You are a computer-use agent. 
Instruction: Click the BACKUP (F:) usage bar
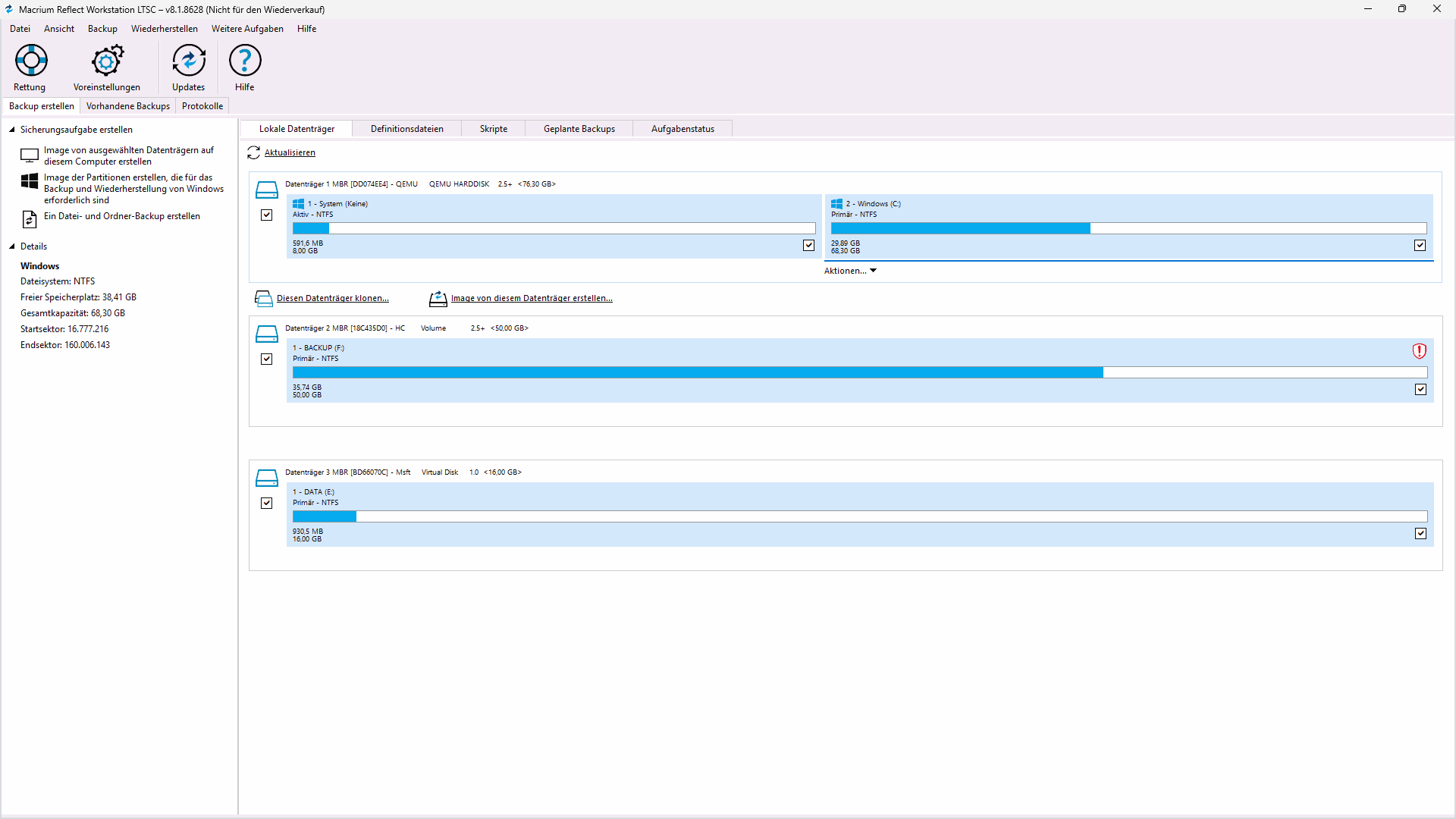pos(860,372)
